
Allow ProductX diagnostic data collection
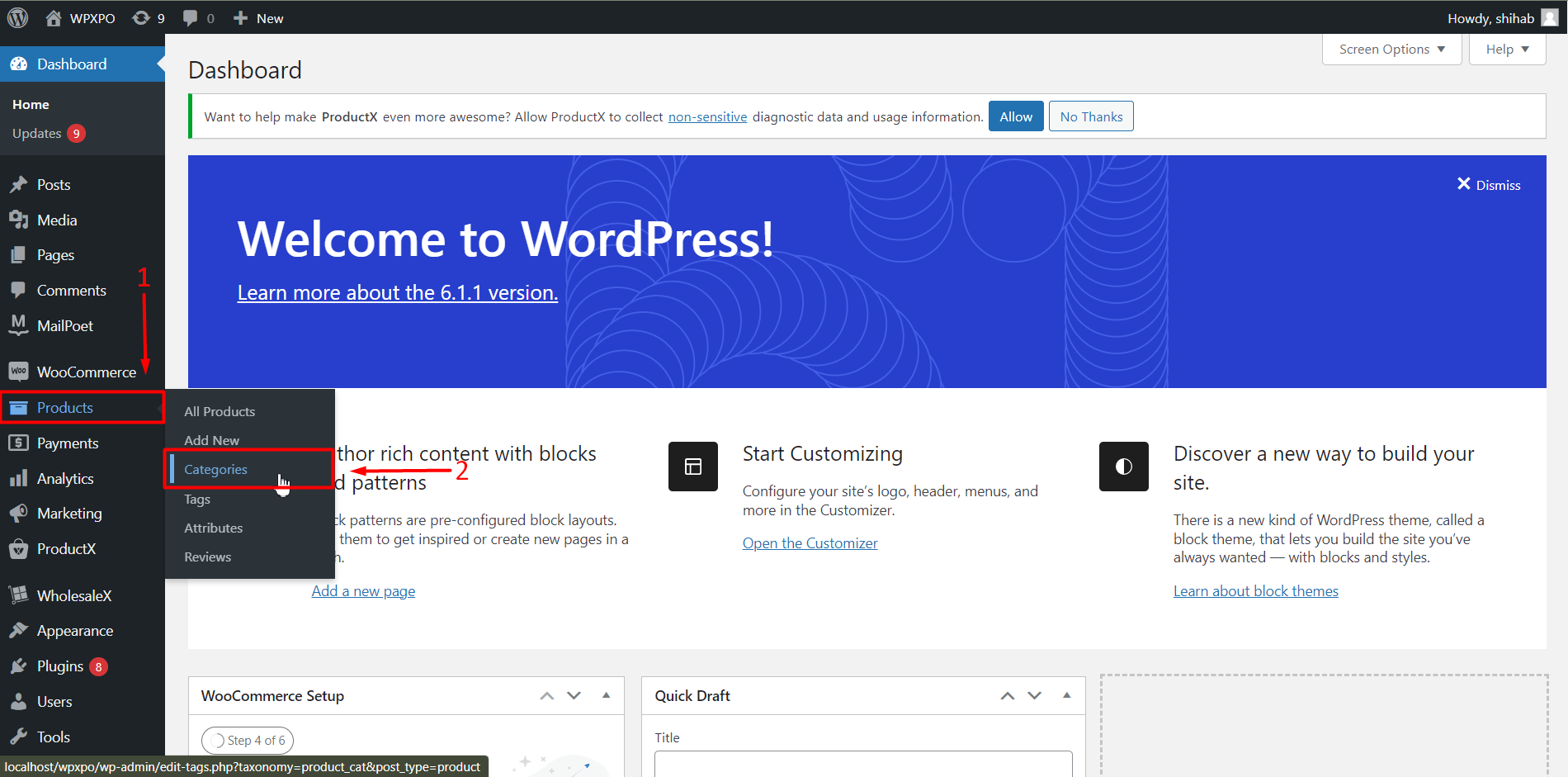1016,116
